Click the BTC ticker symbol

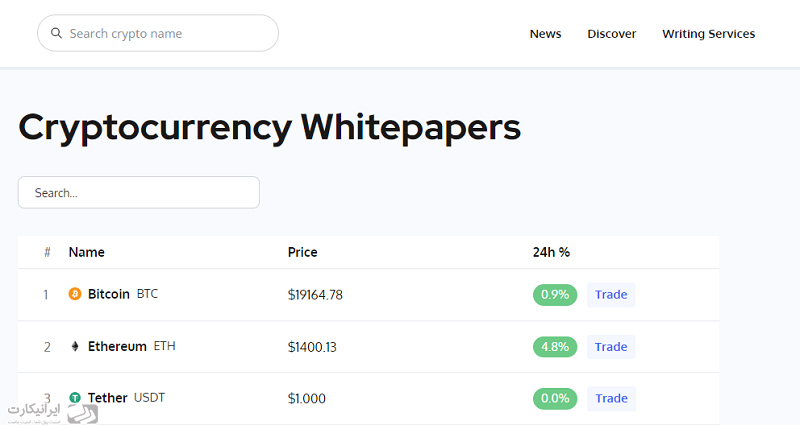147,294
